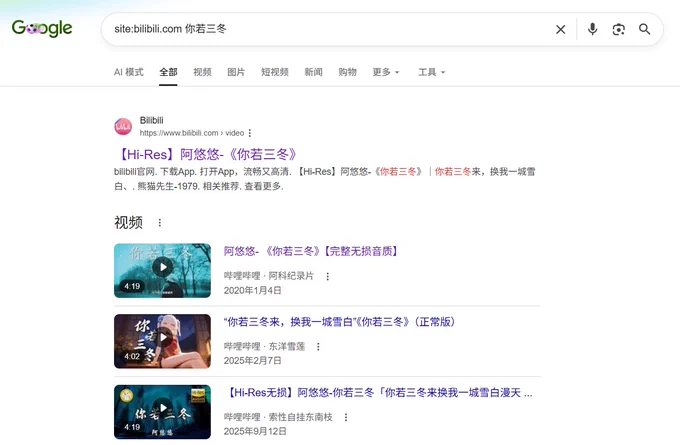Submit search with the magnifier icon
Viewport: 680px width, 445px height.
click(x=644, y=29)
